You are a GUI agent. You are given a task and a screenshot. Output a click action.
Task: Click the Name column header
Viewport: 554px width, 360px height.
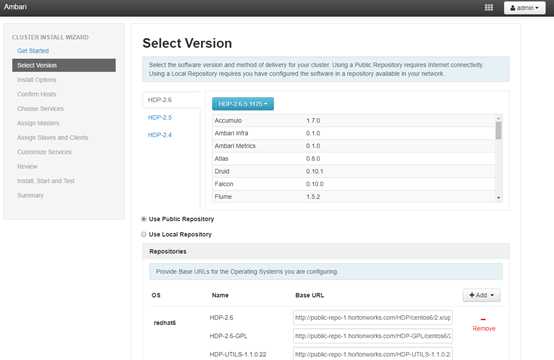click(x=220, y=295)
